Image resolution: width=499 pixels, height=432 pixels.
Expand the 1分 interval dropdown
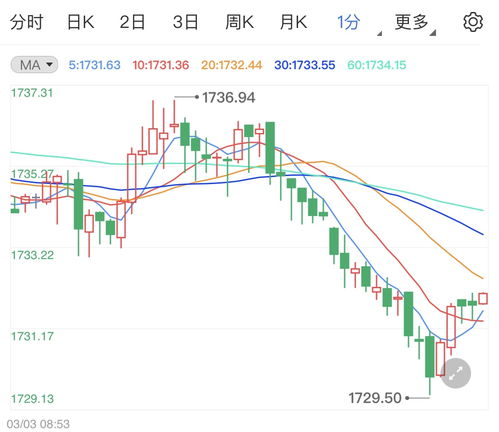pyautogui.click(x=349, y=22)
